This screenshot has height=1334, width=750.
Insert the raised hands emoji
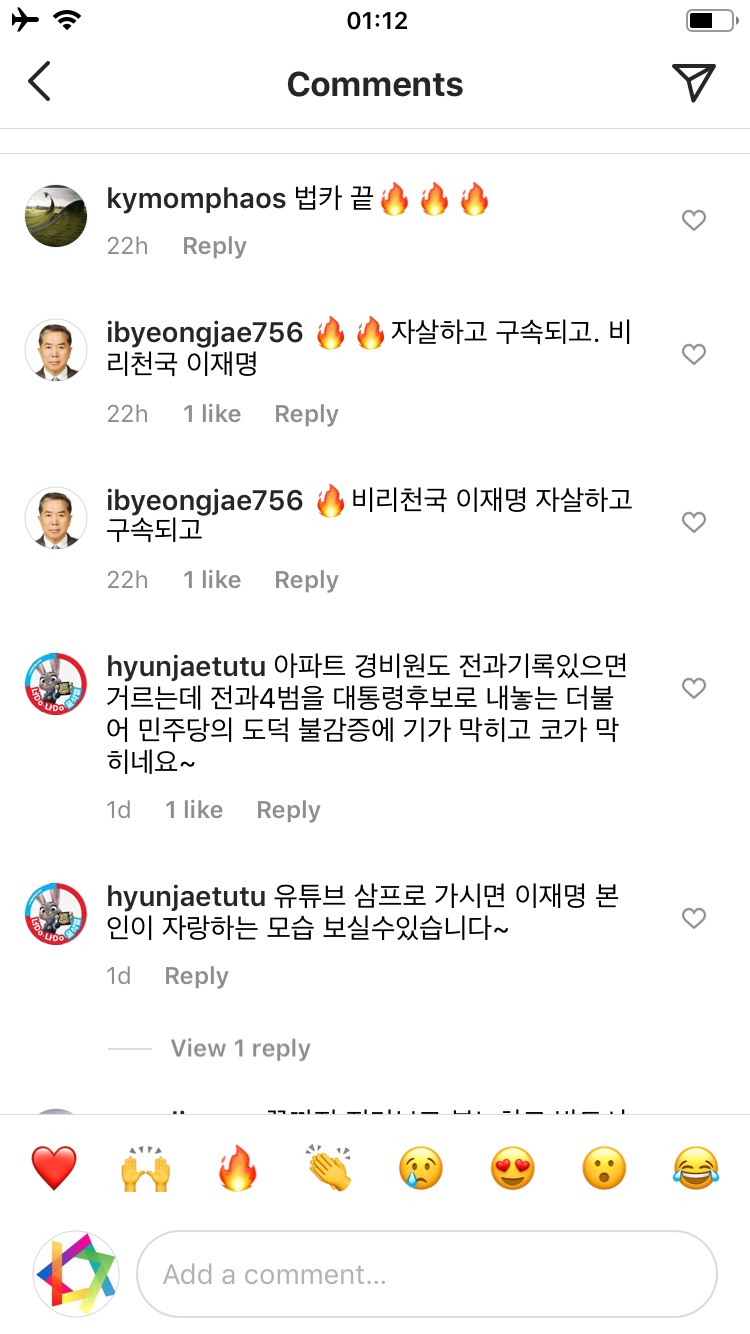pos(146,1168)
